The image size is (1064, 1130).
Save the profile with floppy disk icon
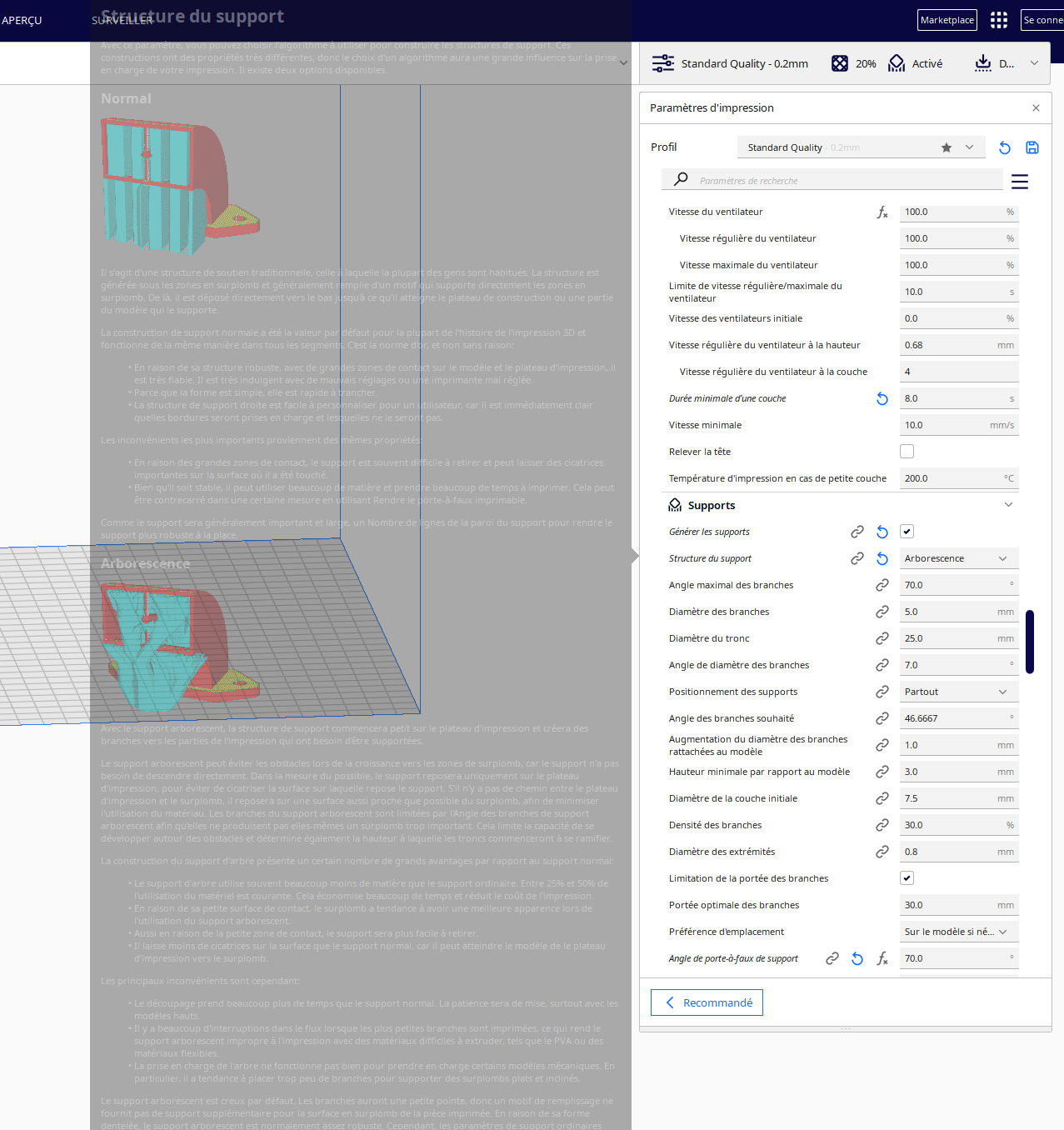[1032, 147]
